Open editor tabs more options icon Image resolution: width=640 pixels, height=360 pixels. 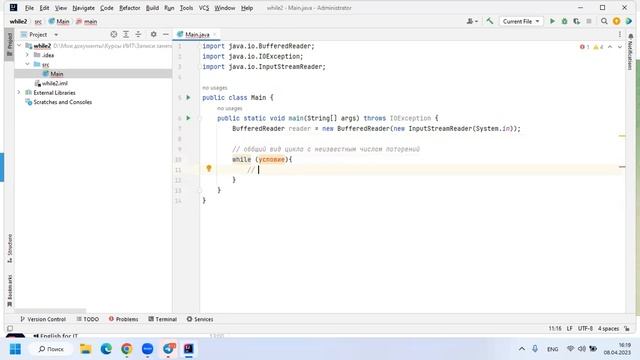[x=620, y=35]
